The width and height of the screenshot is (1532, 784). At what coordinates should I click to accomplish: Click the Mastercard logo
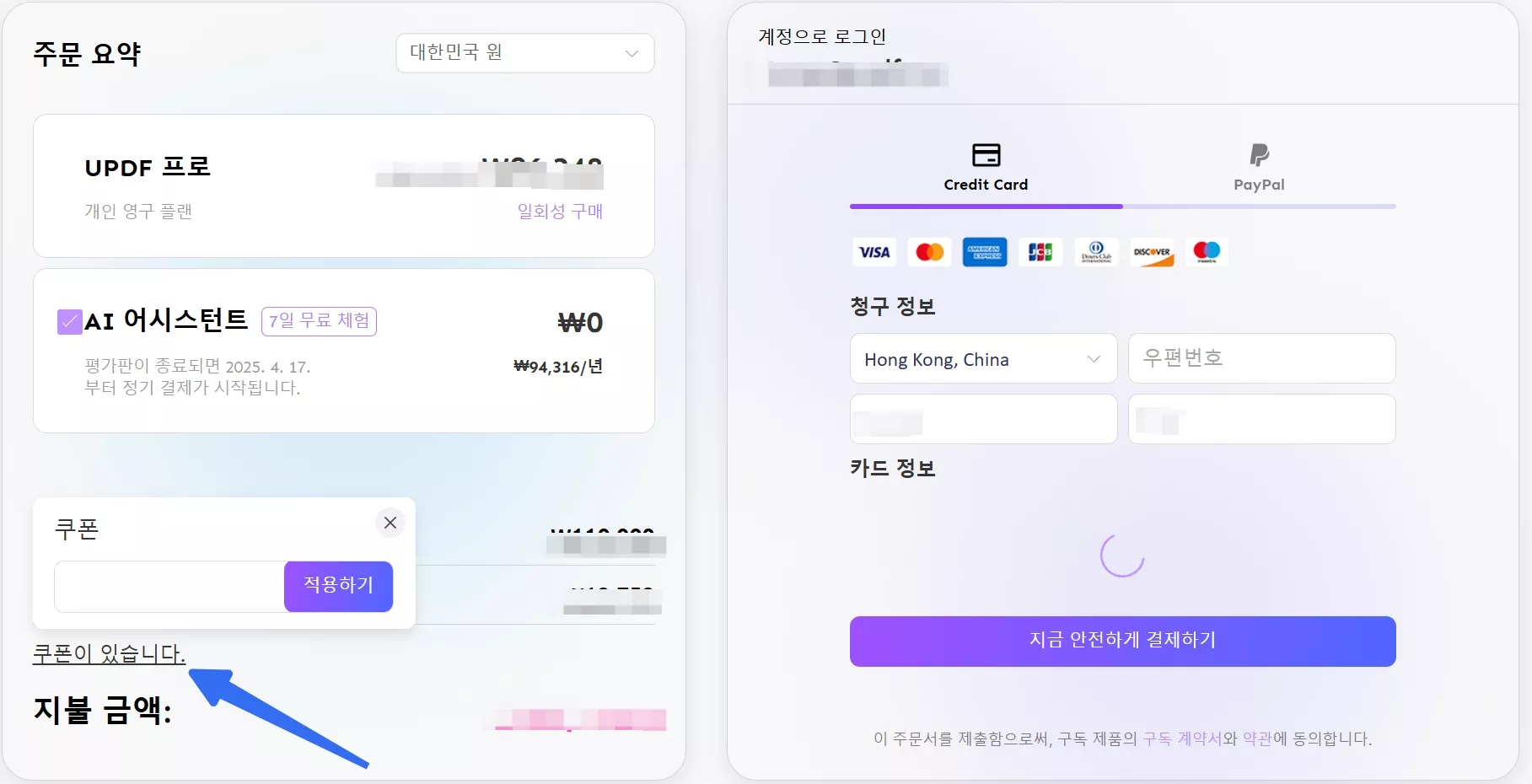(929, 252)
